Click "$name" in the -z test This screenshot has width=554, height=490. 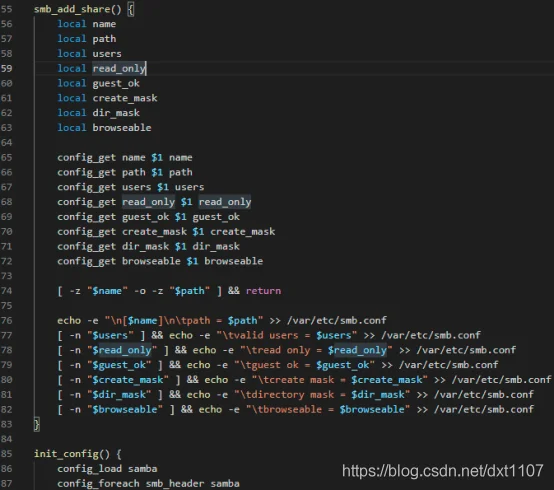107,291
